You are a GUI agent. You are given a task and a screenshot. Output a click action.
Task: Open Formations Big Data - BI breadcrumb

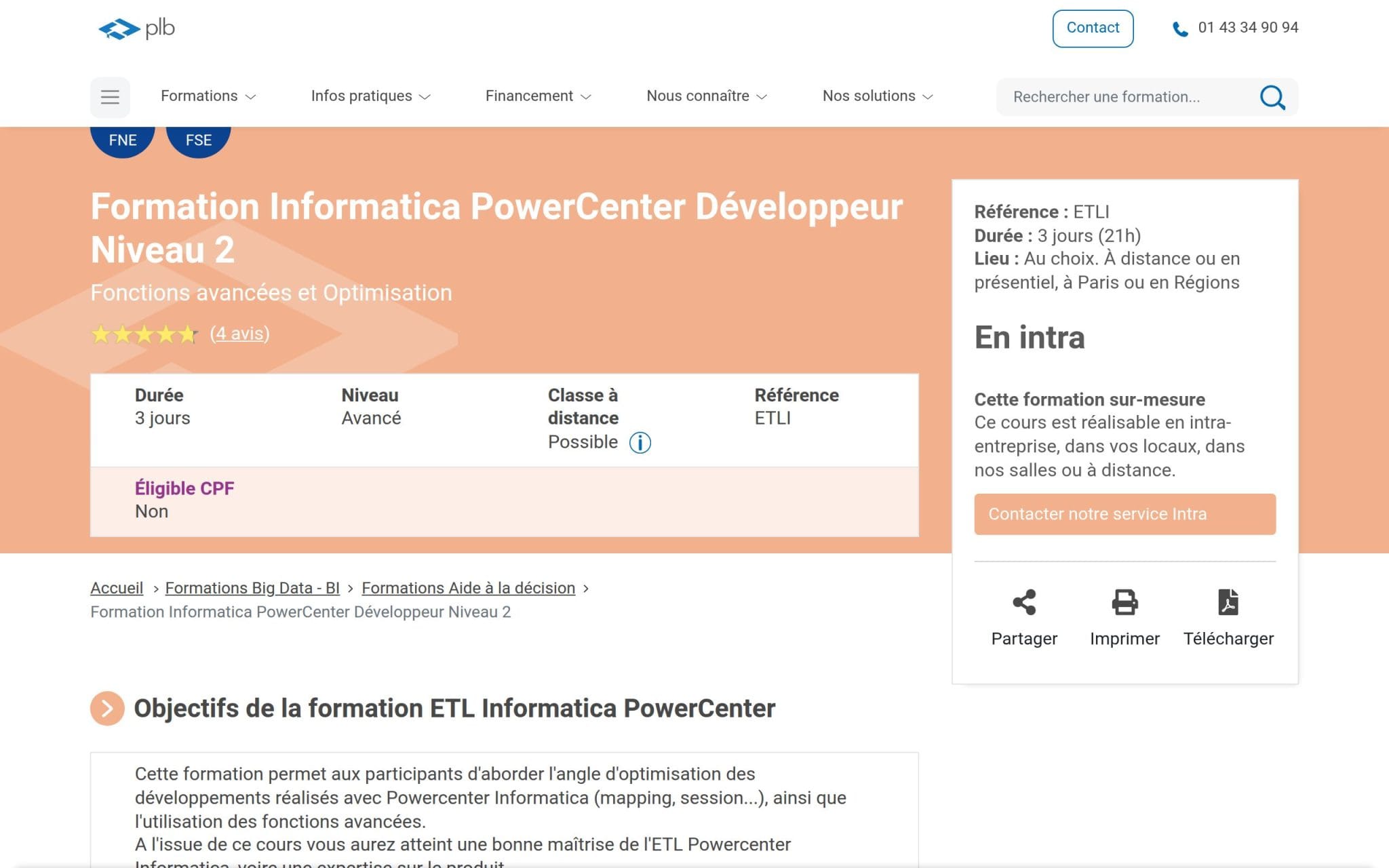tap(252, 588)
